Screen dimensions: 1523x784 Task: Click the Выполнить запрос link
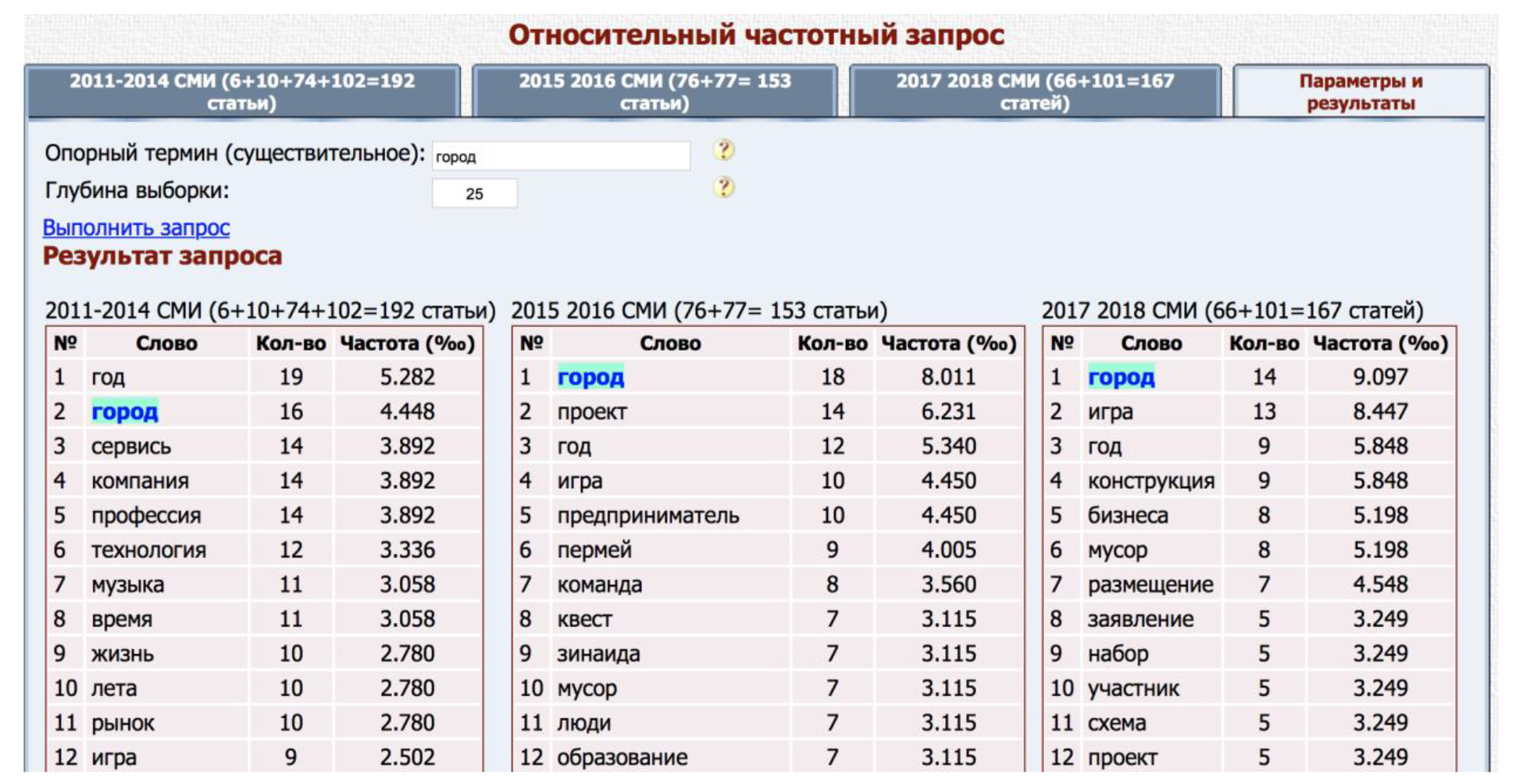[136, 227]
